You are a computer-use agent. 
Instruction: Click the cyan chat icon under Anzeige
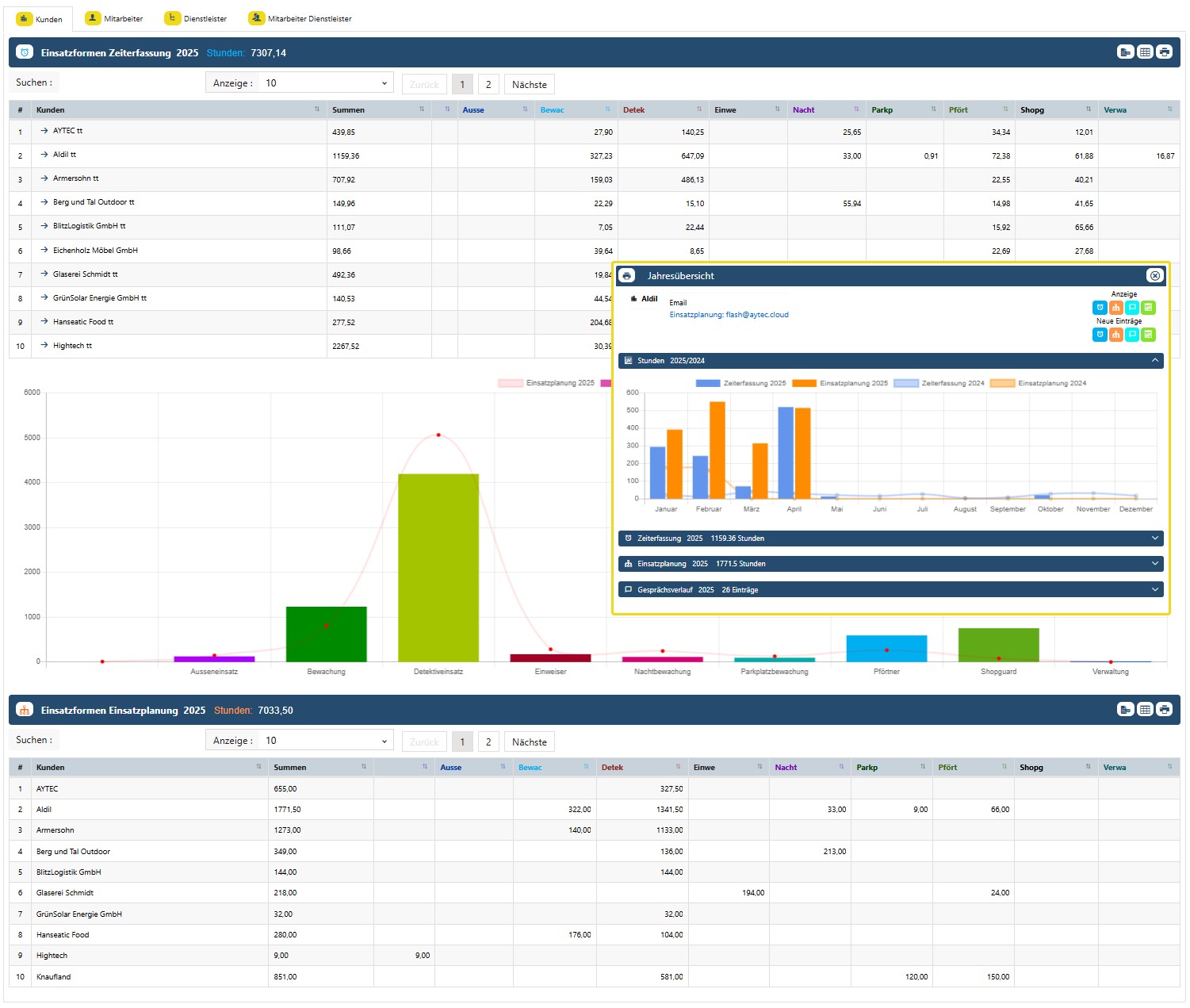(1132, 308)
